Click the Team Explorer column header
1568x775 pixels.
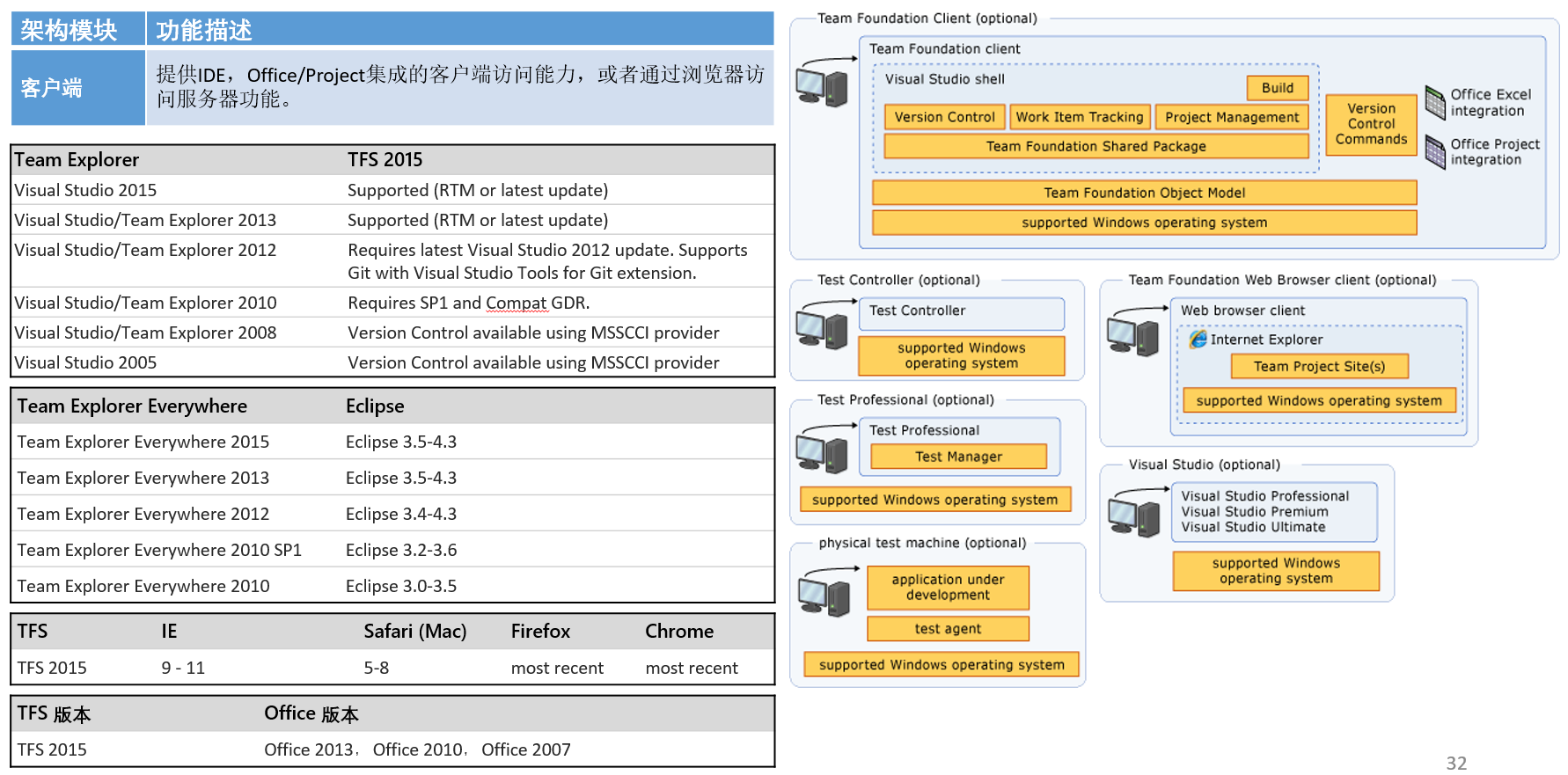click(x=77, y=160)
